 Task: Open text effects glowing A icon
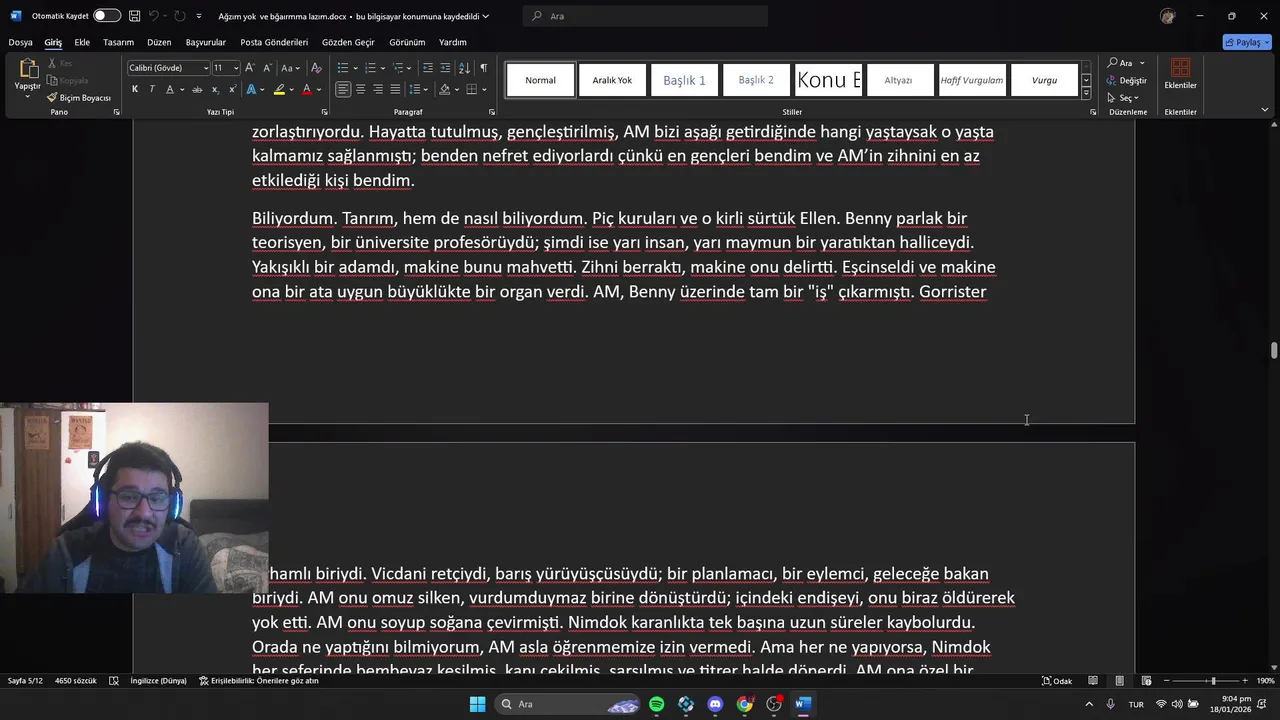pos(250,90)
